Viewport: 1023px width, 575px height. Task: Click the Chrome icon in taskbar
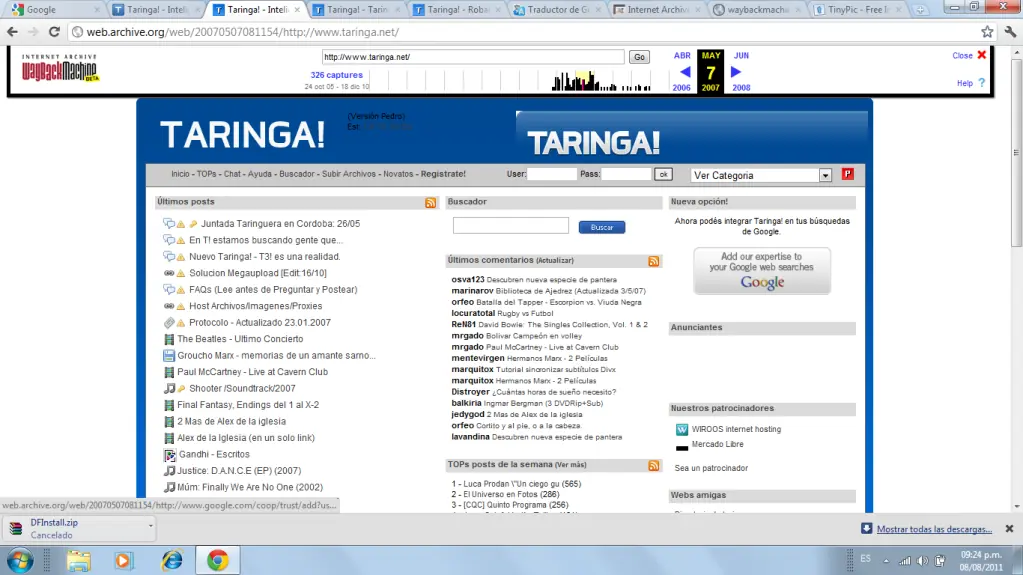tap(218, 561)
